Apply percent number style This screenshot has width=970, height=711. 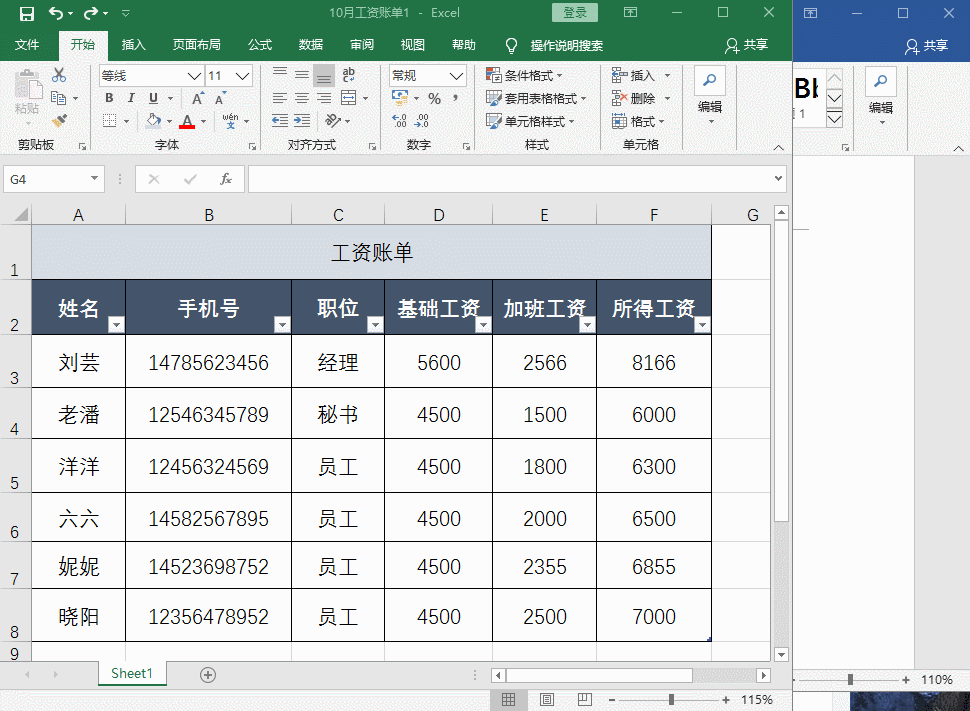click(x=435, y=98)
